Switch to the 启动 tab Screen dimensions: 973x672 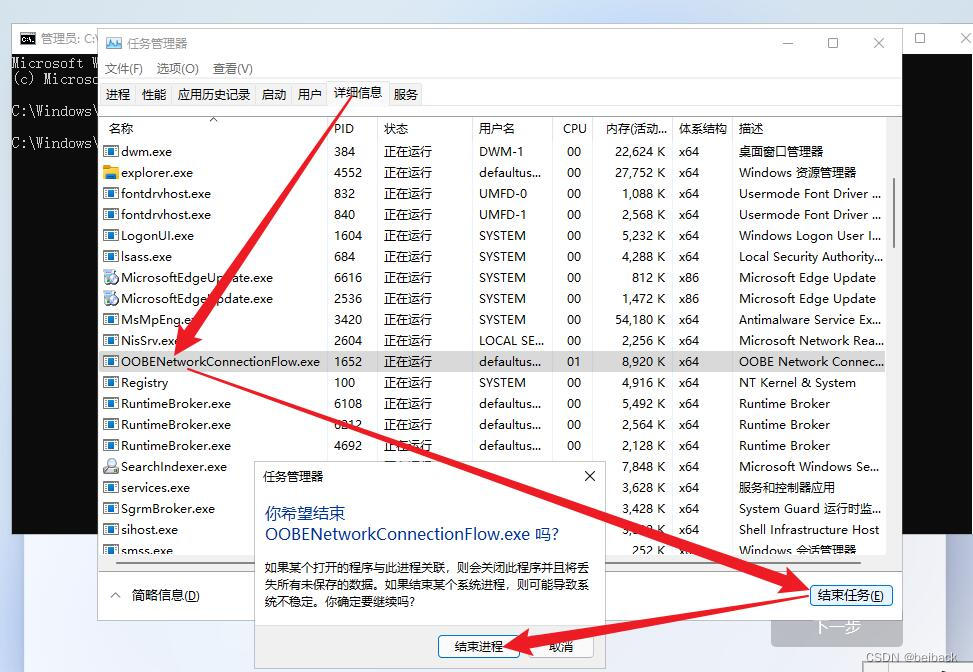[x=274, y=94]
